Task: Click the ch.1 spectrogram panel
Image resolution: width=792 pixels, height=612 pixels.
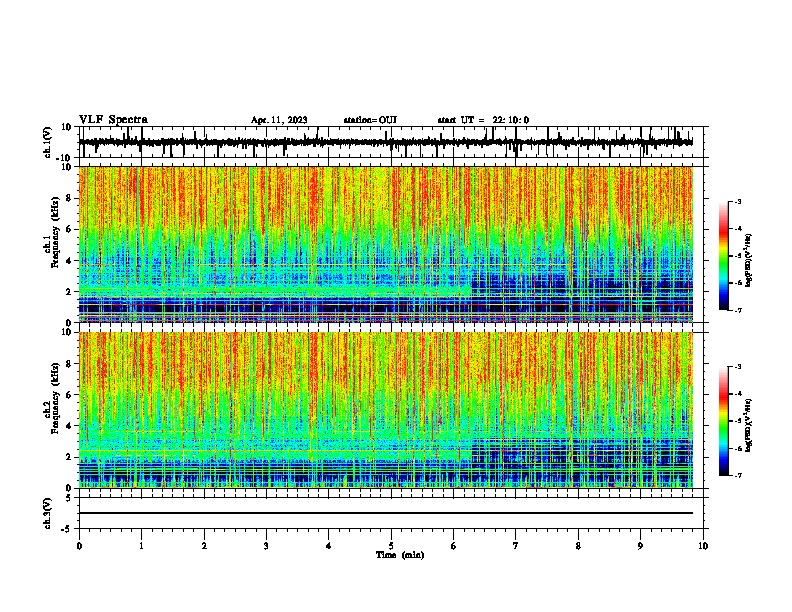Action: click(x=386, y=244)
